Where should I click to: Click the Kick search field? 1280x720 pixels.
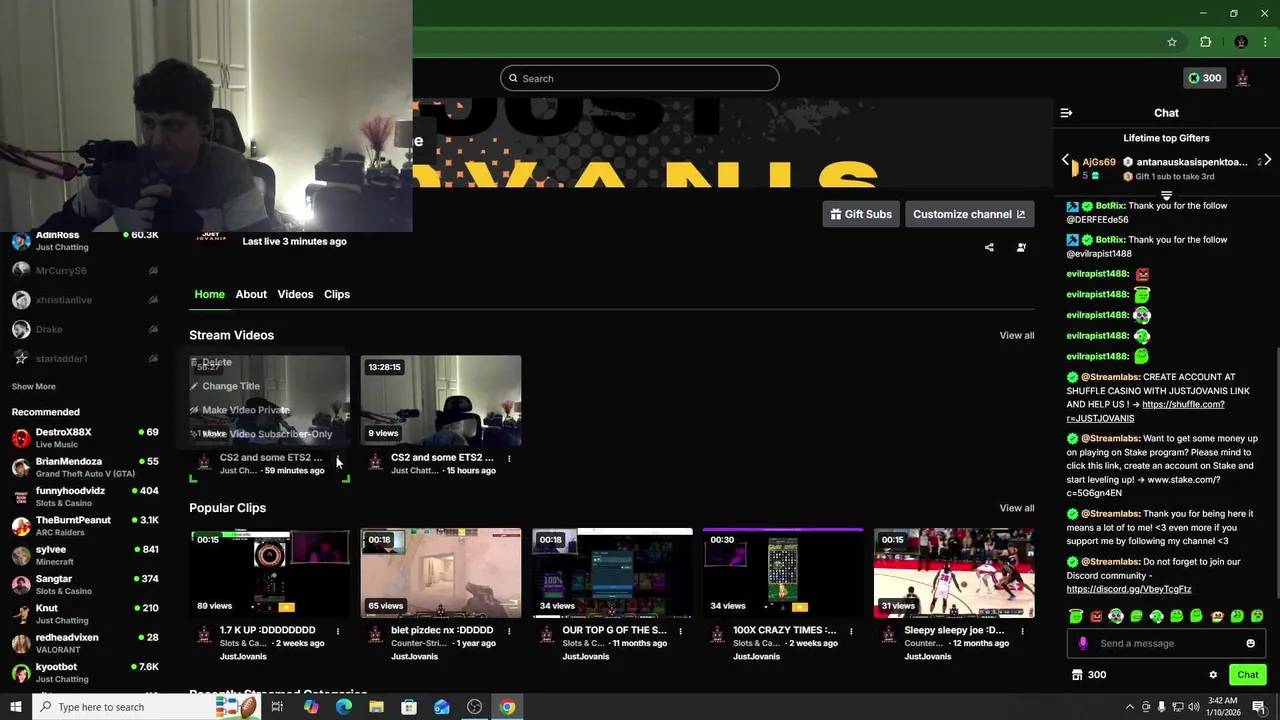pos(640,78)
